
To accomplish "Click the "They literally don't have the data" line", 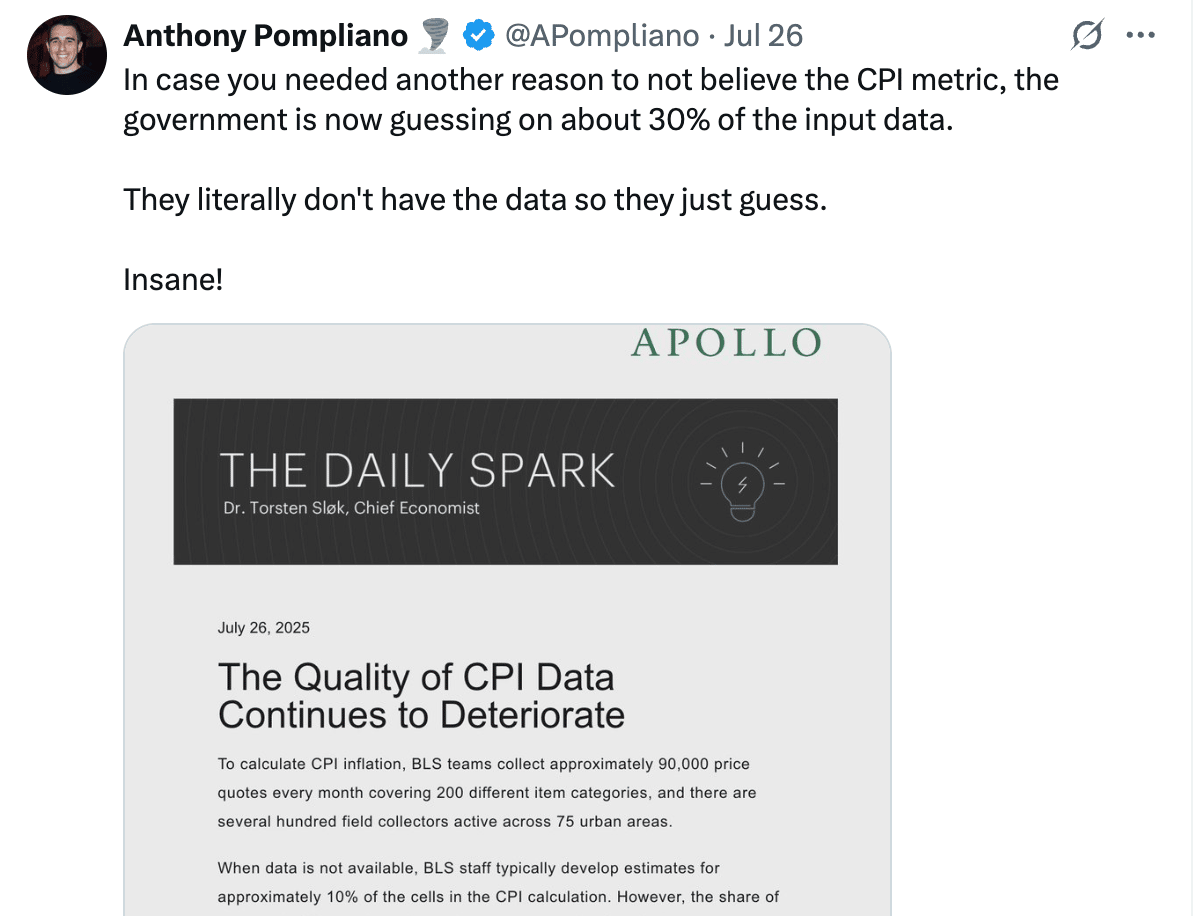I will coord(475,199).
